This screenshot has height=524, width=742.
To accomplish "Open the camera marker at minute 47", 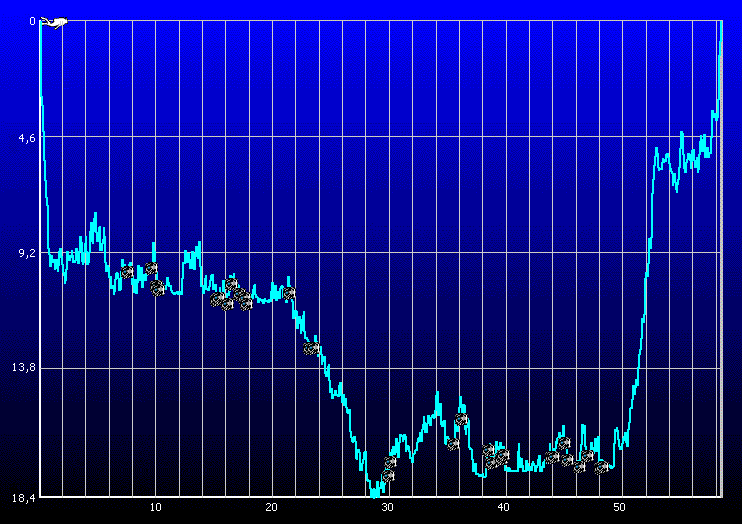I will point(587,455).
